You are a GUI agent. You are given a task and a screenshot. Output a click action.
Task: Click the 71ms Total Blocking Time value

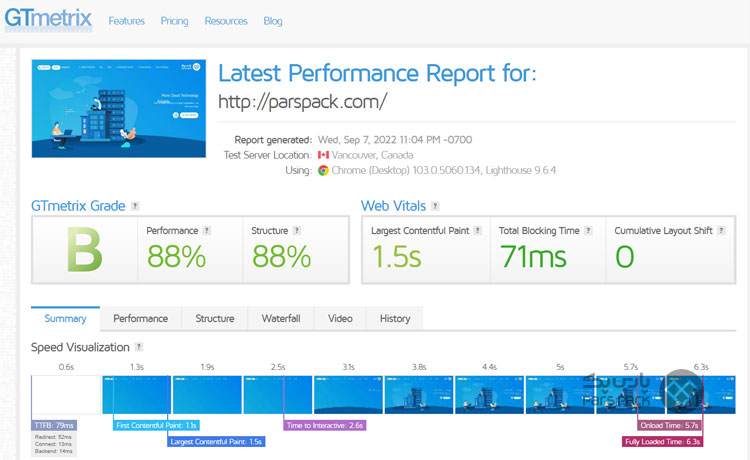(533, 256)
